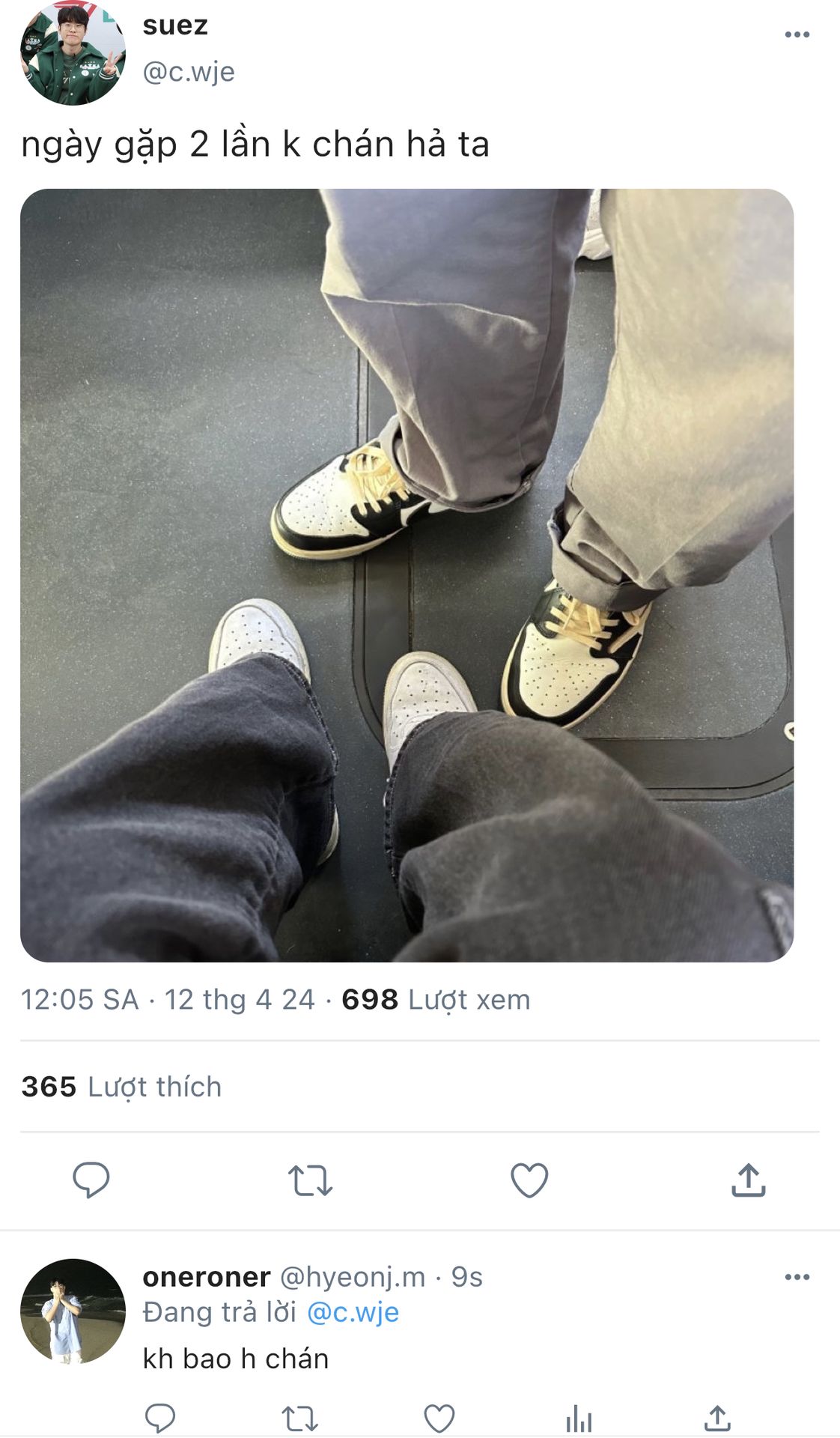Reply to oneroner's comment

pos(159,1418)
